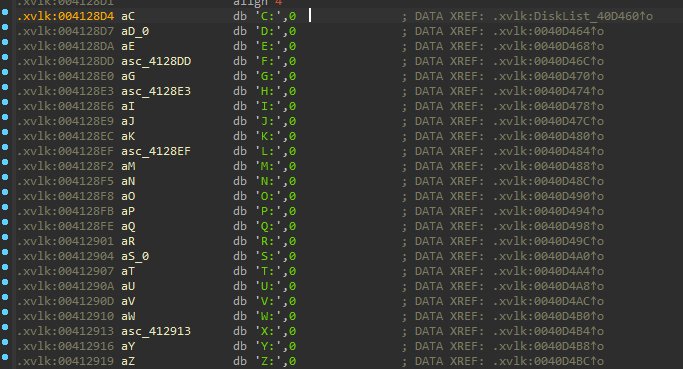
Task: Follow the xref to .xvlk:0040D4A0
Action: pos(548,256)
